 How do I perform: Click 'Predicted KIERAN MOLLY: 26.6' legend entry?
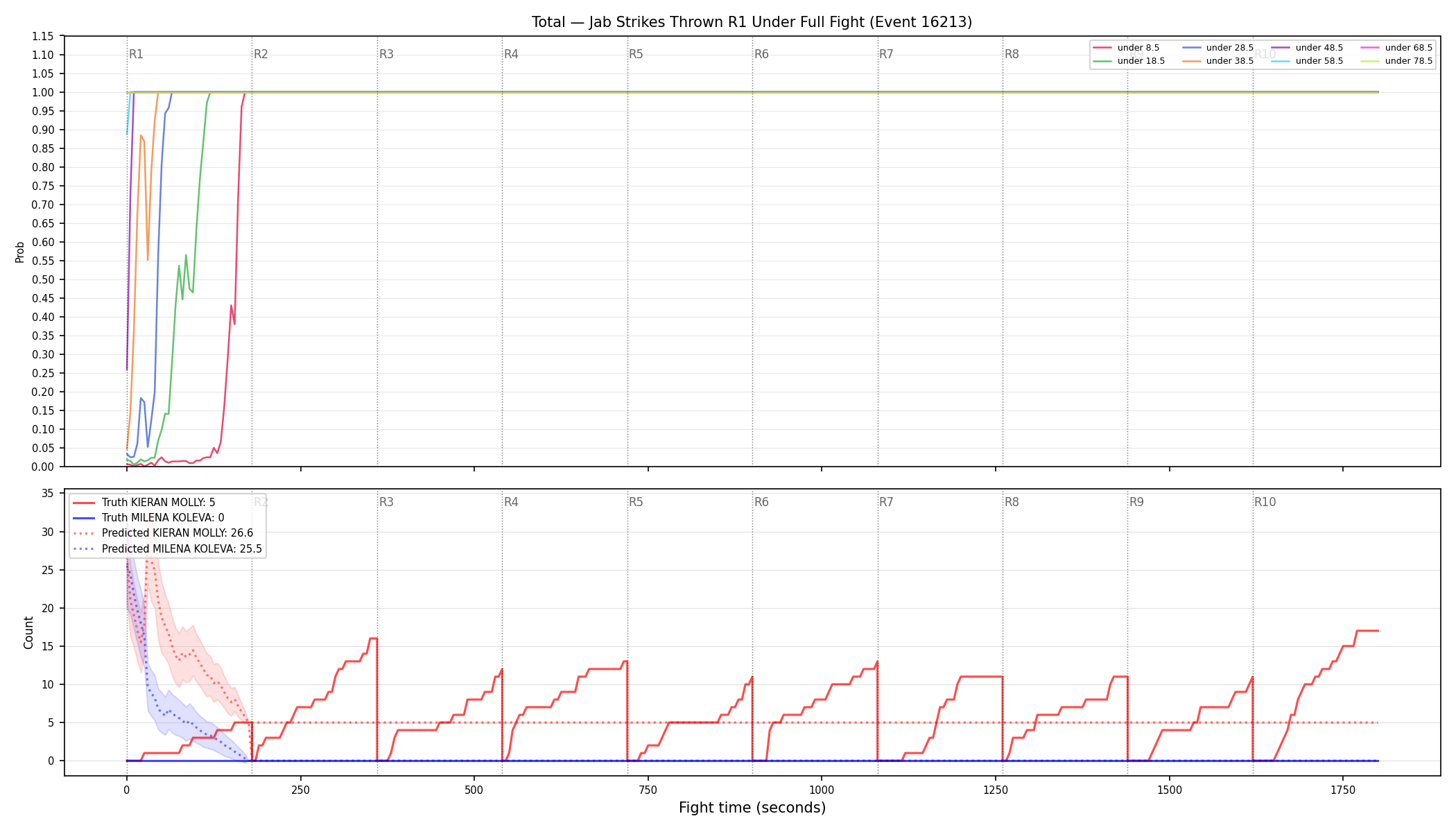(x=163, y=533)
